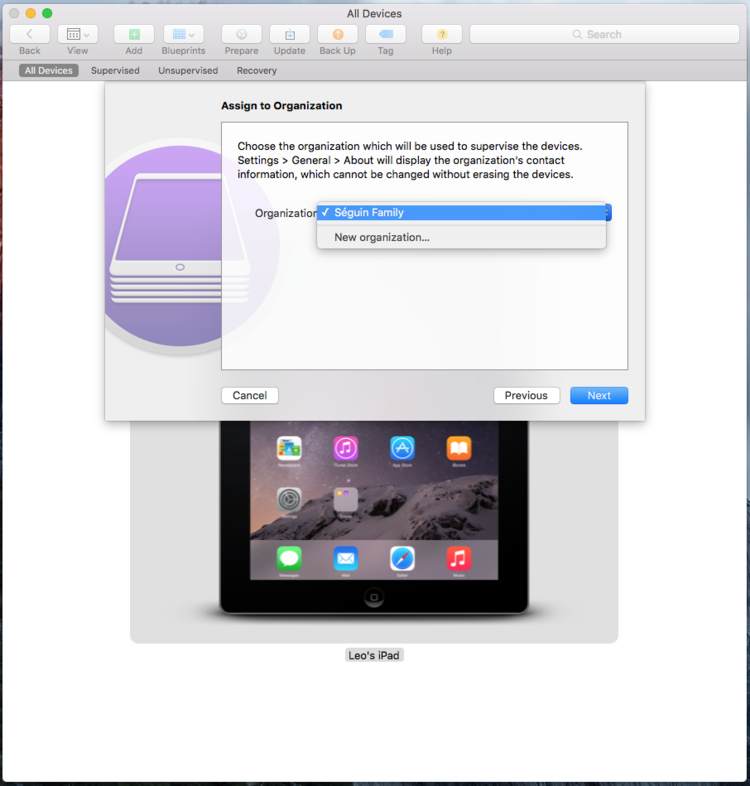Switch to the Unsupervised tab
This screenshot has width=750, height=786.
[x=188, y=71]
